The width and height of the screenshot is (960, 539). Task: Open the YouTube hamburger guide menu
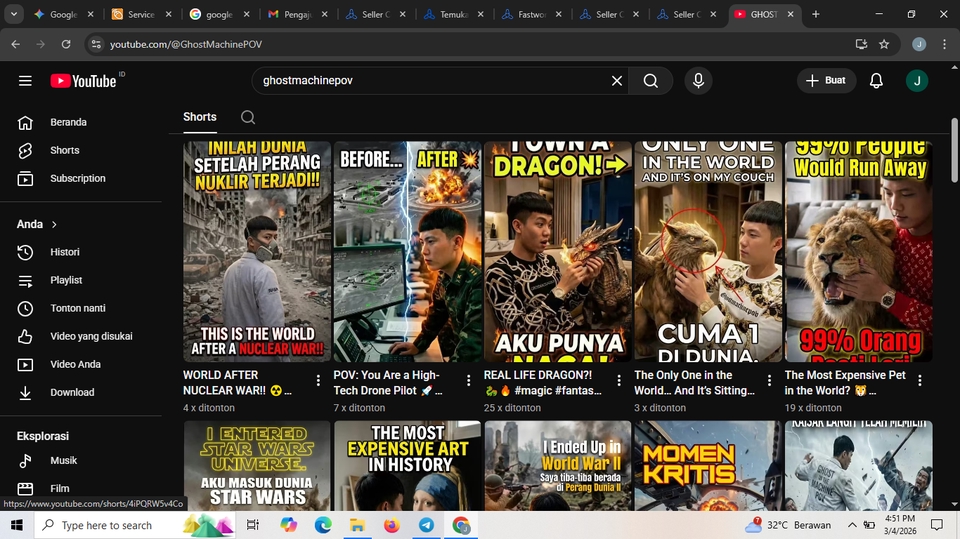[x=25, y=81]
